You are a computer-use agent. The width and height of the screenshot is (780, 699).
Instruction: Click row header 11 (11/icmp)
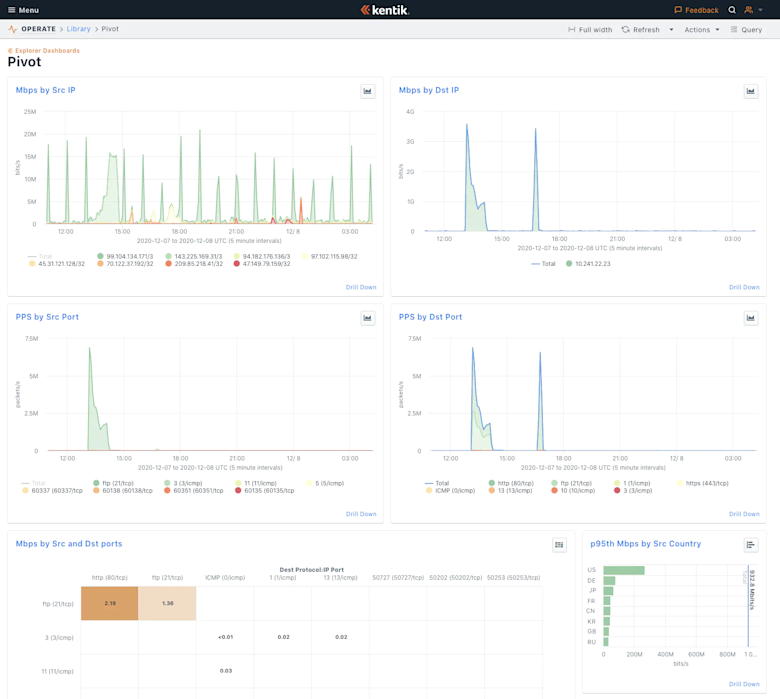pyautogui.click(x=57, y=671)
